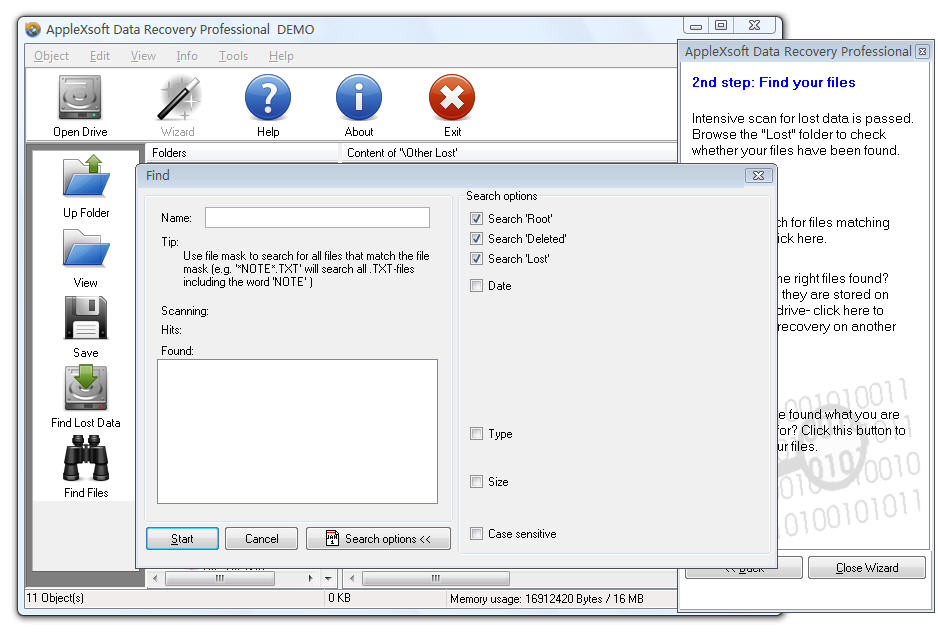The height and width of the screenshot is (637, 938).
Task: Open the View menu
Action: (x=143, y=56)
